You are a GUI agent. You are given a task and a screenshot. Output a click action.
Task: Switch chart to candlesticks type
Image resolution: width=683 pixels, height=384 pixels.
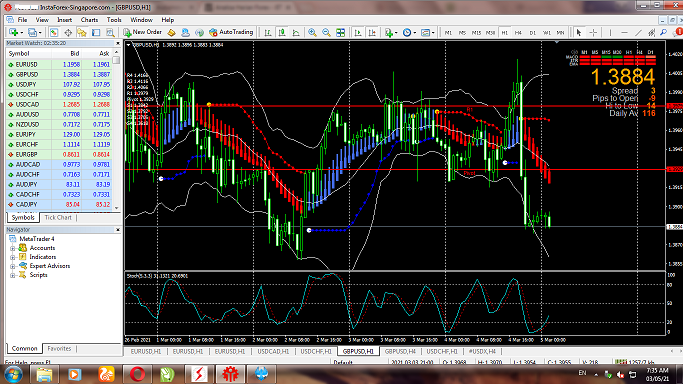tap(282, 33)
